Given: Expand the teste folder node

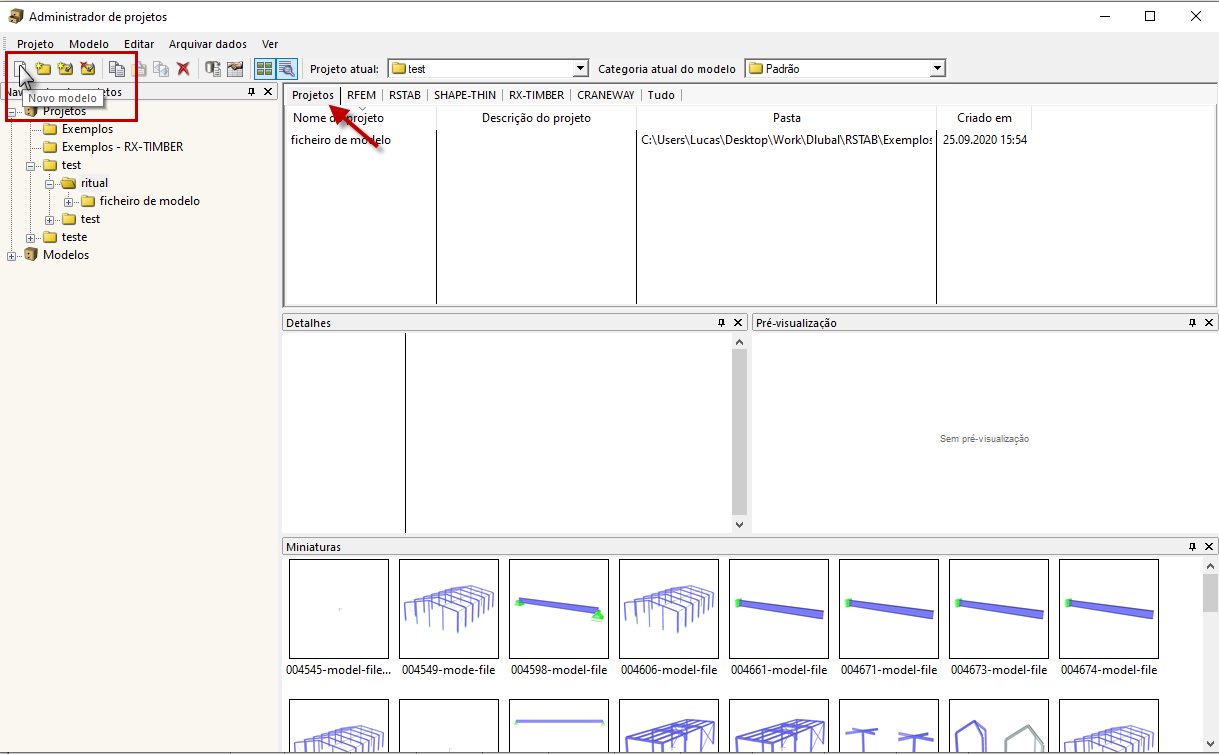Looking at the screenshot, I should [x=31, y=237].
